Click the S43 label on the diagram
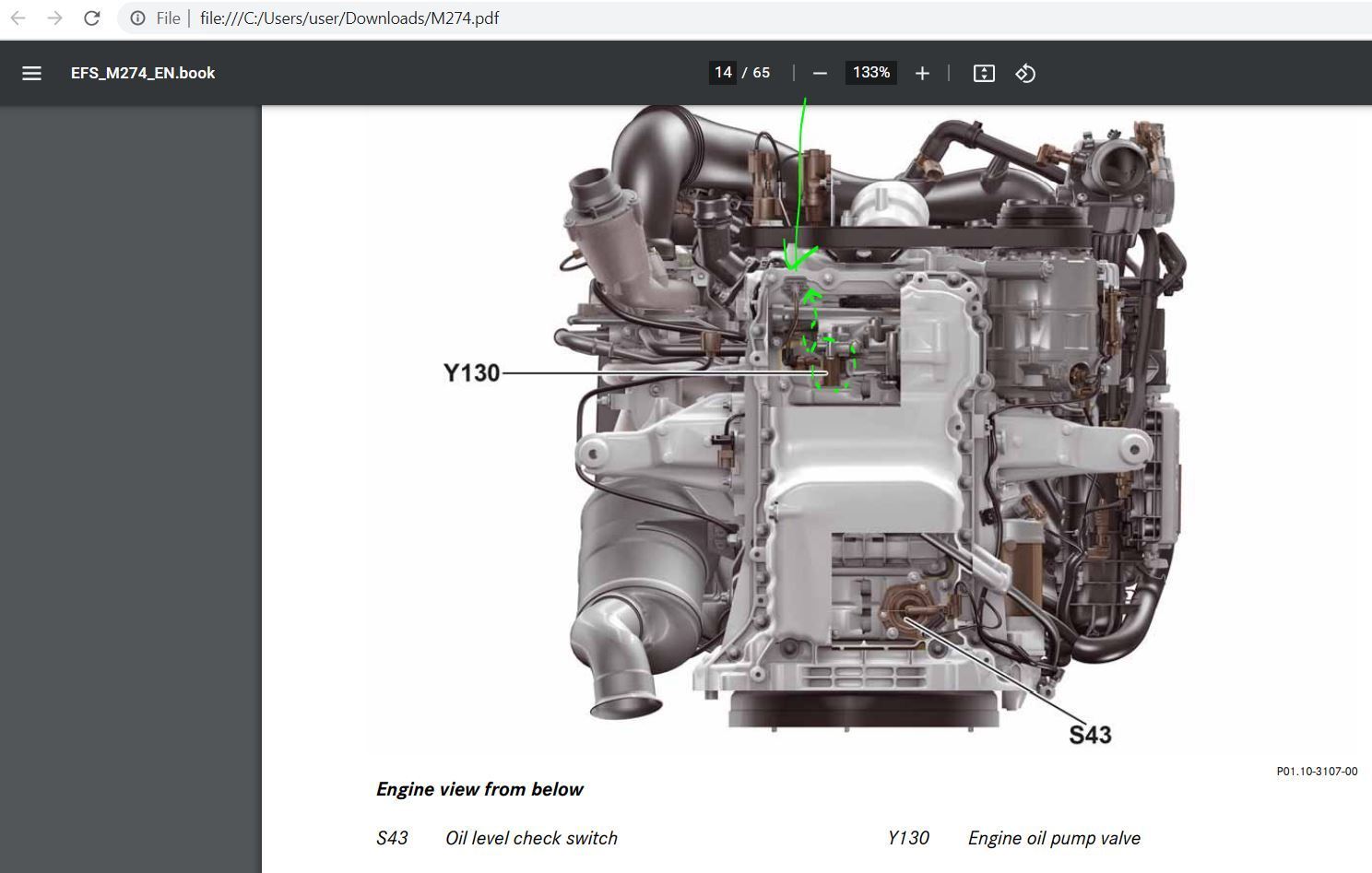This screenshot has height=873, width=1372. (x=1090, y=735)
